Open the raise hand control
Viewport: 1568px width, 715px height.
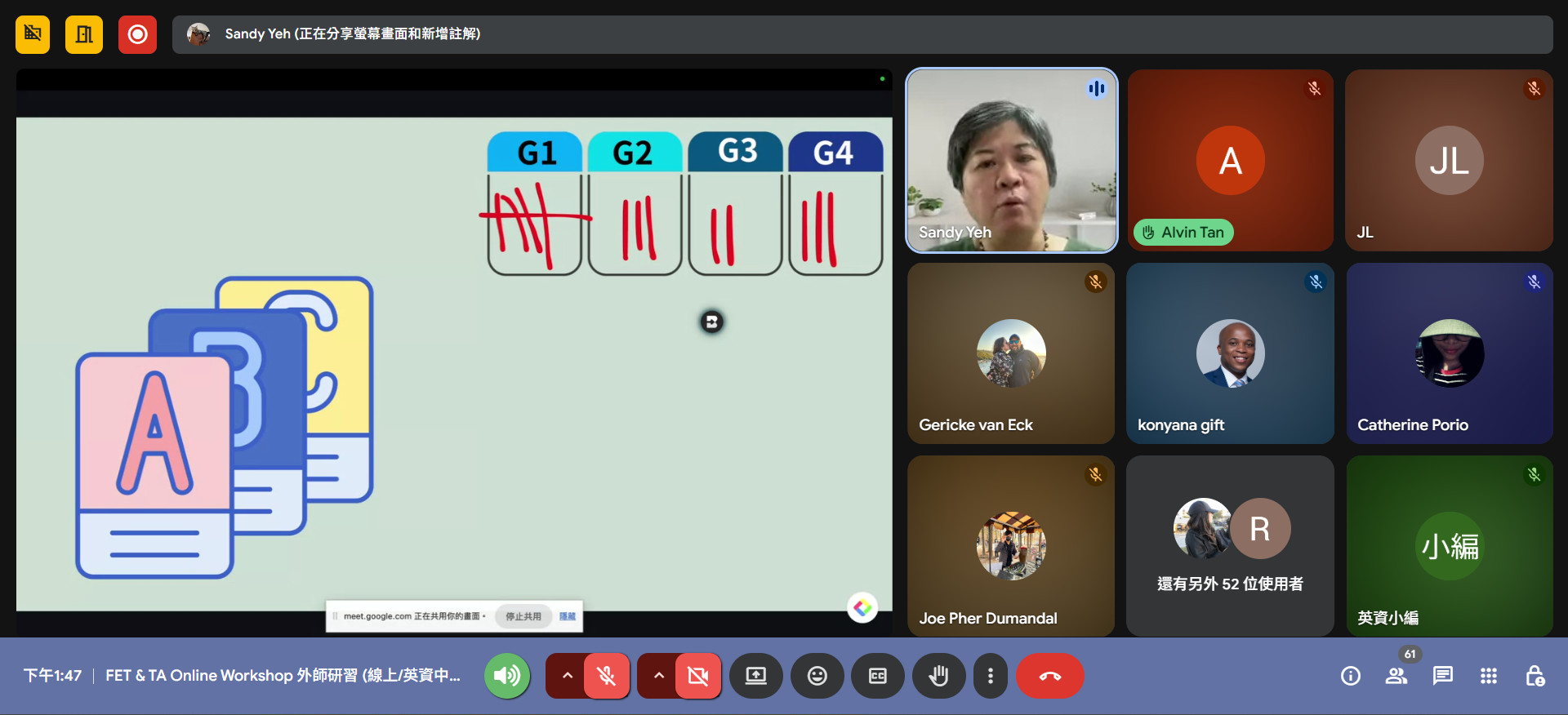[x=938, y=676]
